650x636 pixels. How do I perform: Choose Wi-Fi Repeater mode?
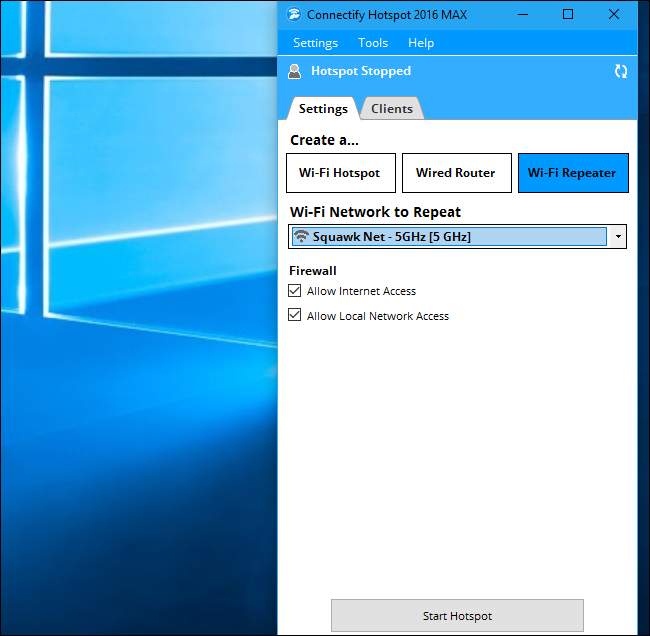pyautogui.click(x=573, y=173)
